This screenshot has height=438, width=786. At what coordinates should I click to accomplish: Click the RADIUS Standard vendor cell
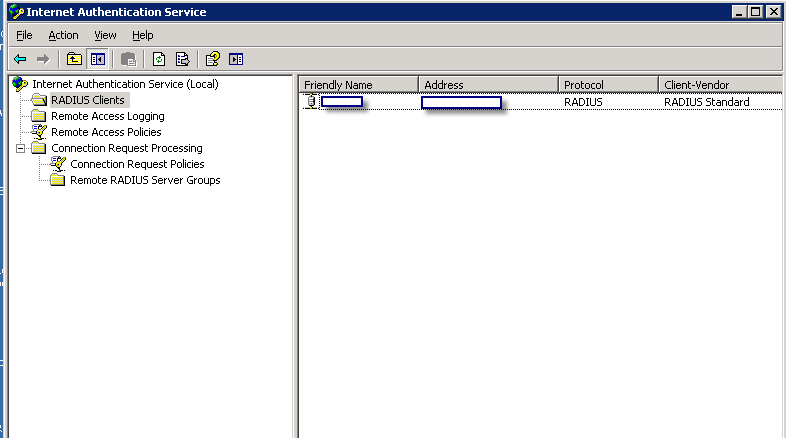tap(707, 102)
